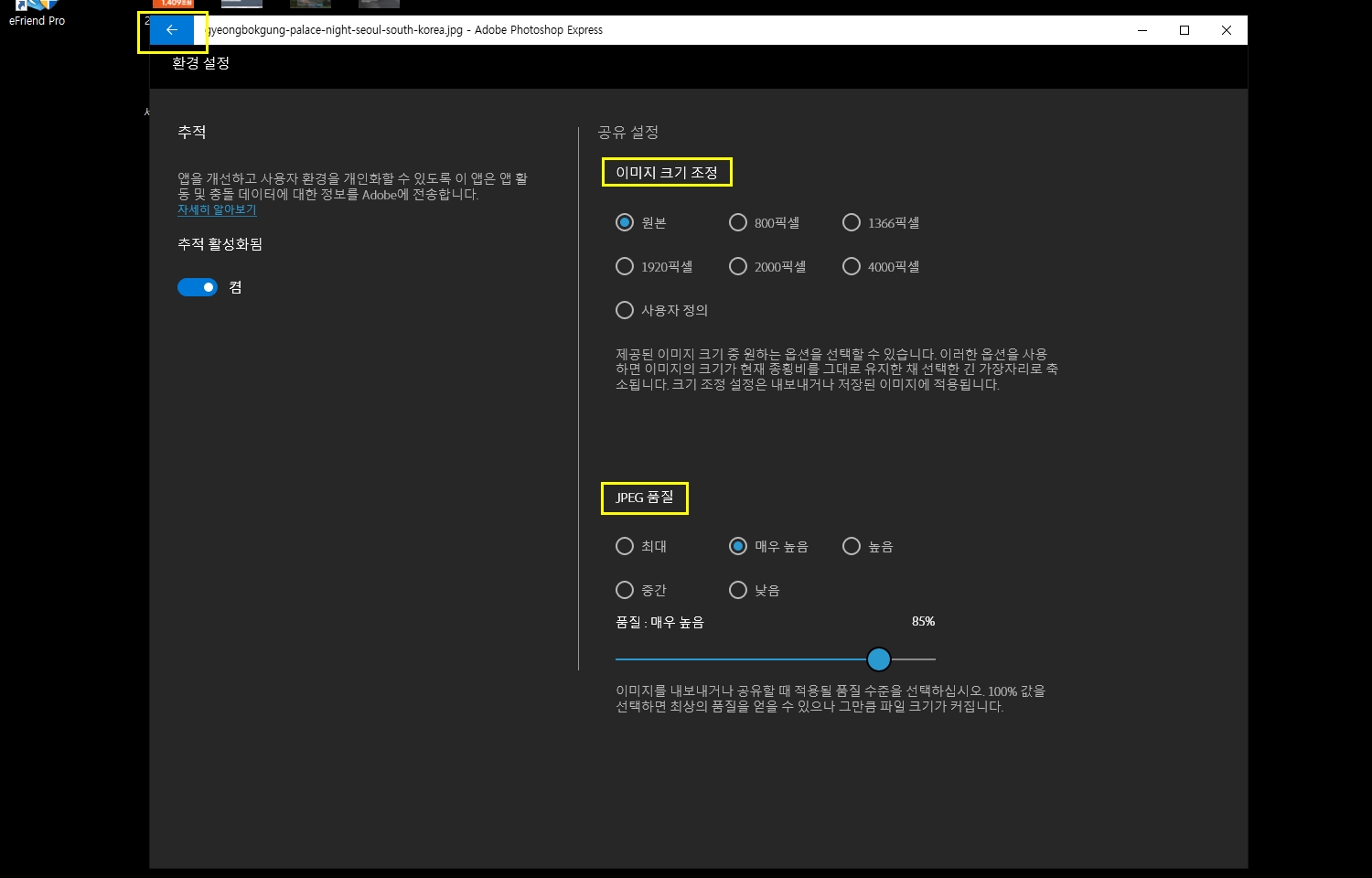This screenshot has height=878, width=1372.
Task: Click the 추적 section heading
Action: point(192,132)
